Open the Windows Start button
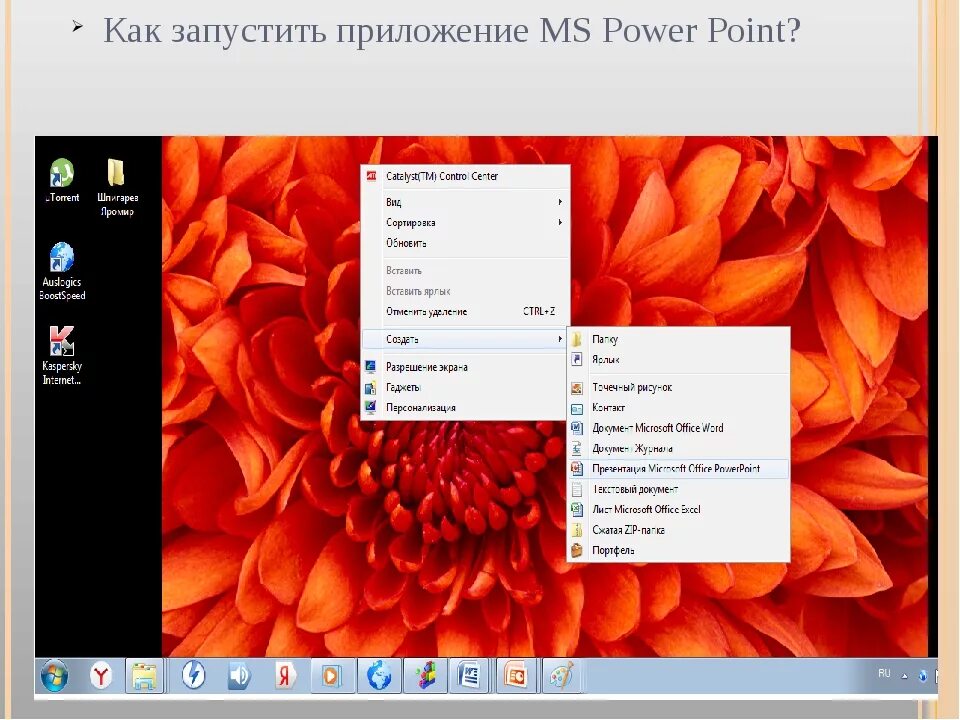This screenshot has width=960, height=720. [54, 676]
